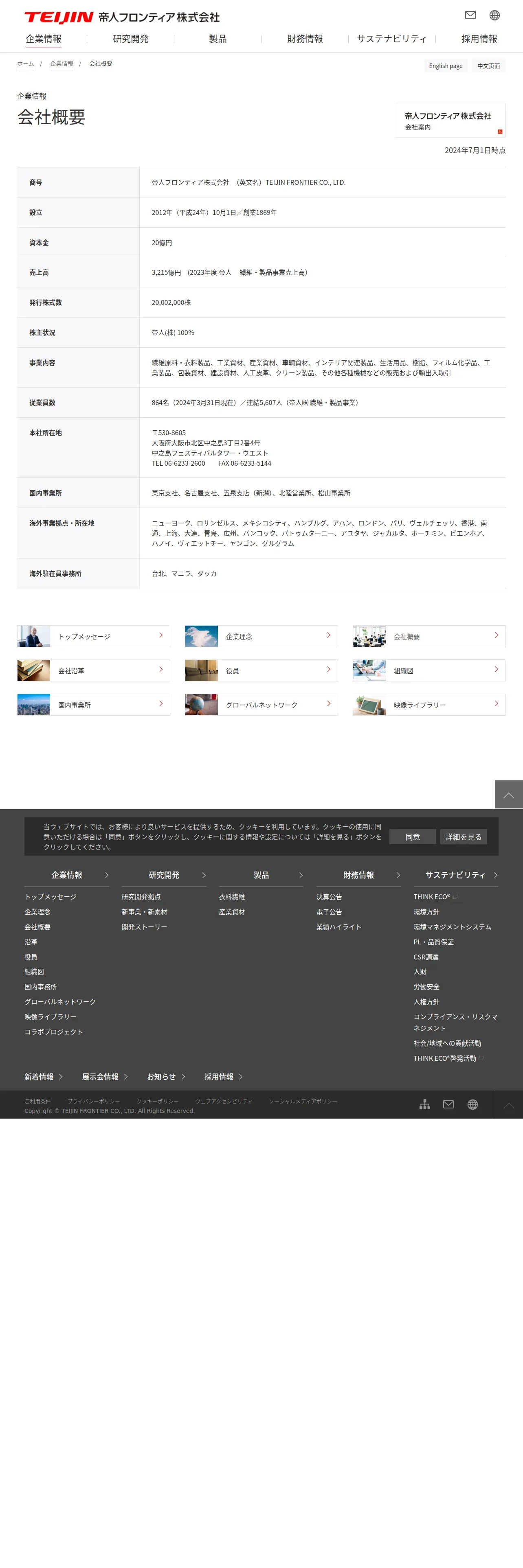The image size is (523, 1568).
Task: Click the グローバルネットワーク globe thumbnail
Action: pyautogui.click(x=202, y=704)
